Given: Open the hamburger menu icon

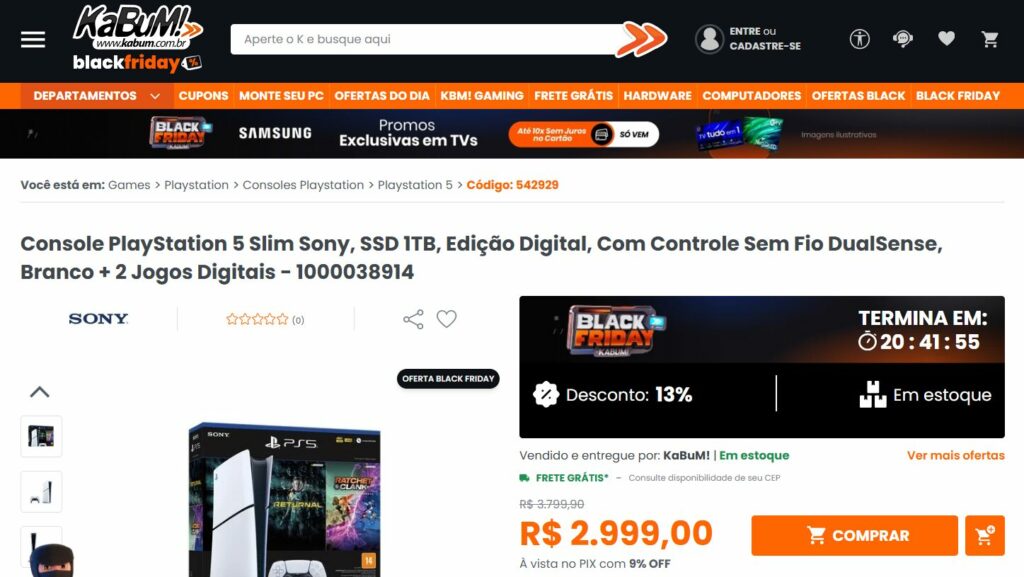Looking at the screenshot, I should click(33, 40).
